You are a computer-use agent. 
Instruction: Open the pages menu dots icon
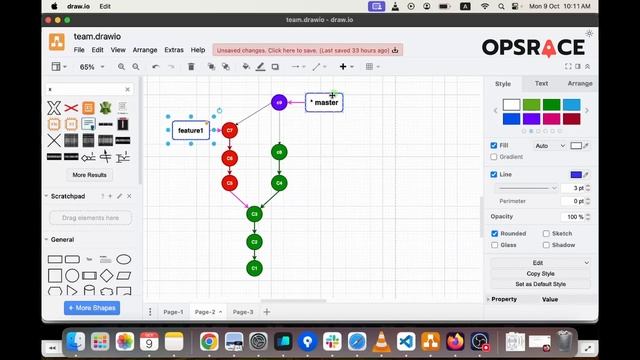click(x=150, y=312)
